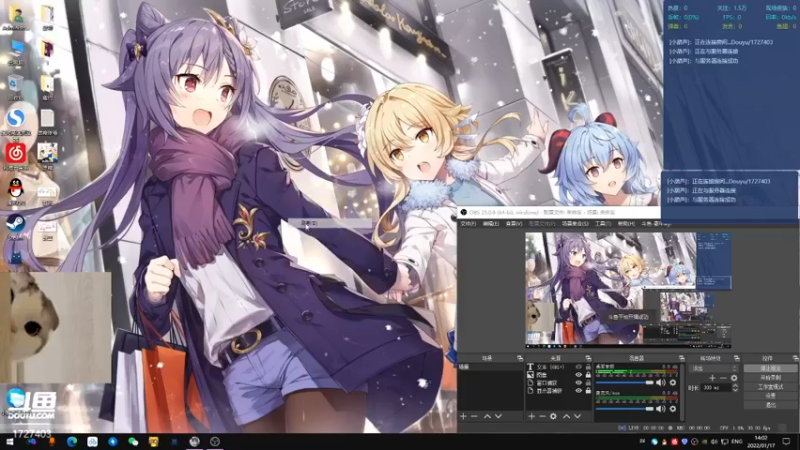This screenshot has height=450, width=800.
Task: Open the scene transition type dropdown
Action: pos(714,368)
